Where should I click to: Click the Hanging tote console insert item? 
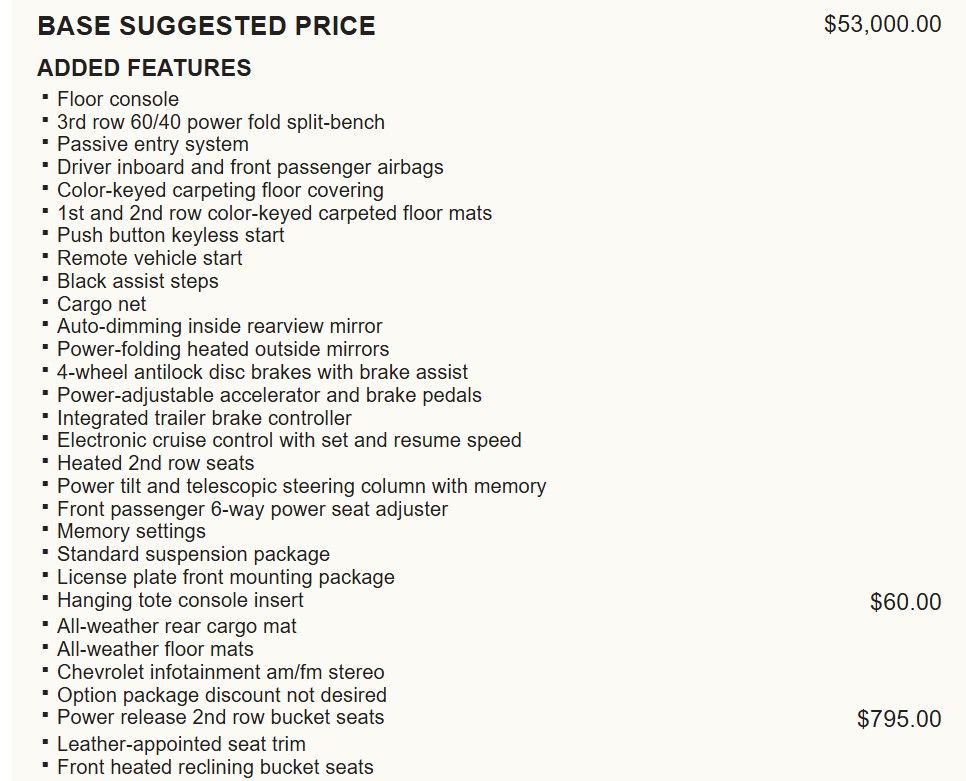tap(181, 600)
